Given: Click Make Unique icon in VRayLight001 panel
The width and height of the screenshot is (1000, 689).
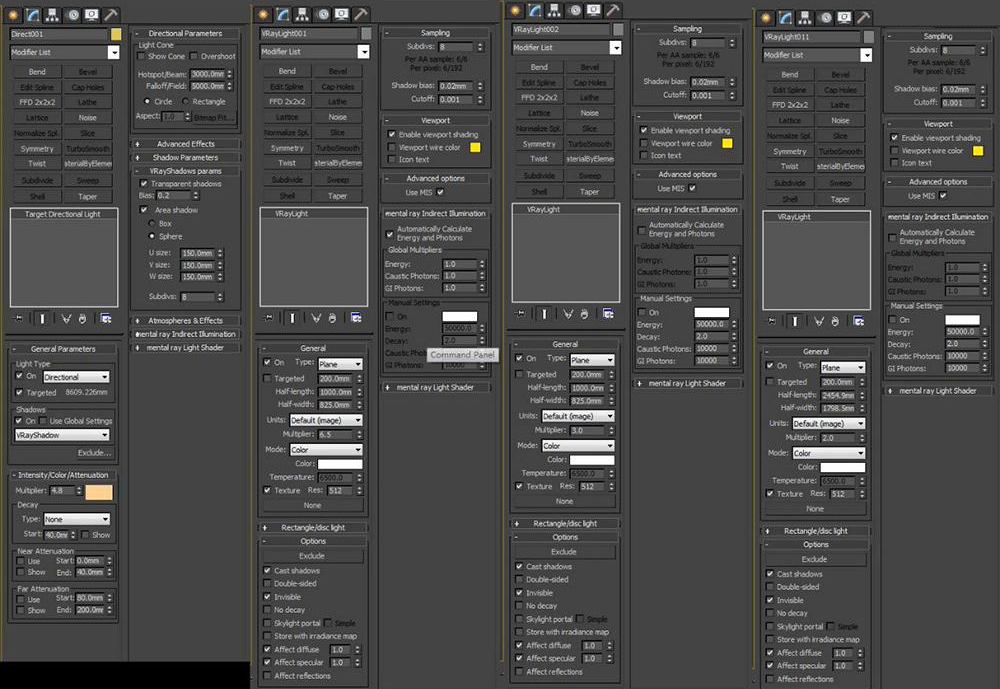Looking at the screenshot, I should (x=316, y=317).
